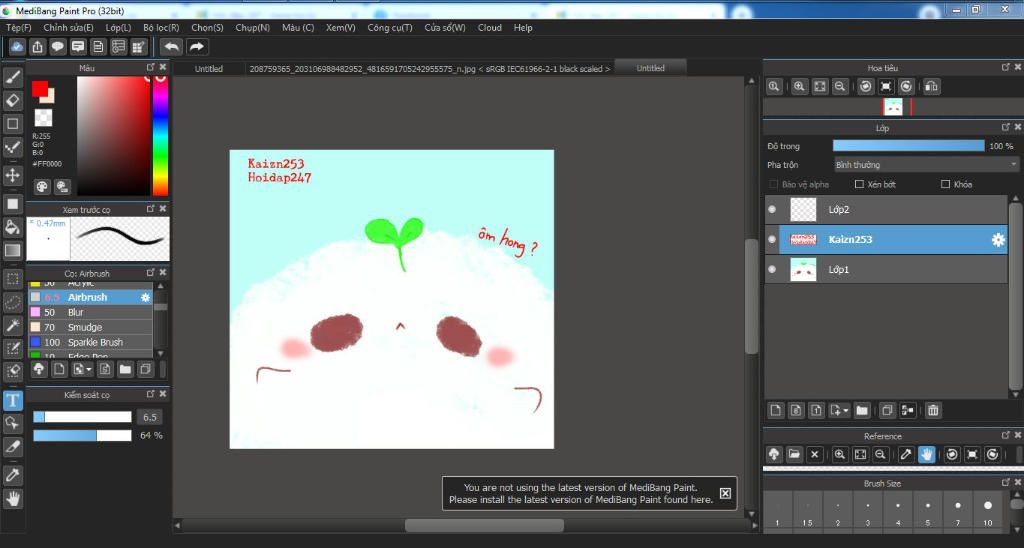
Task: Duplicate layer icon in Lớp panel
Action: 887,410
